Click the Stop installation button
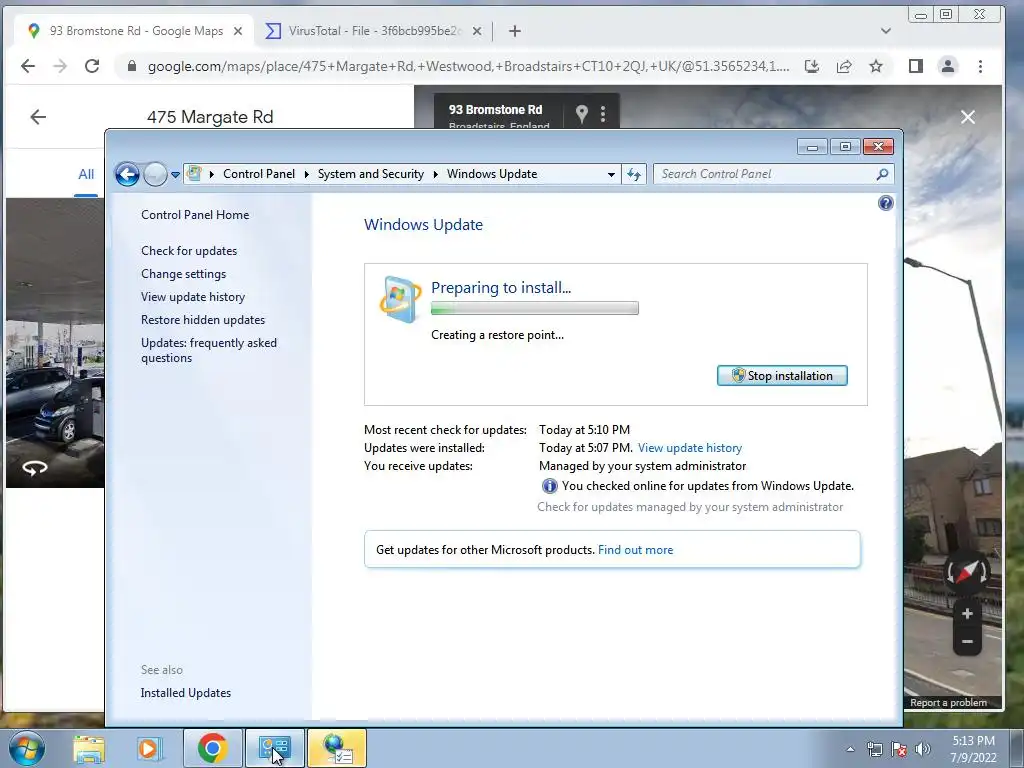The width and height of the screenshot is (1024, 768). (782, 376)
